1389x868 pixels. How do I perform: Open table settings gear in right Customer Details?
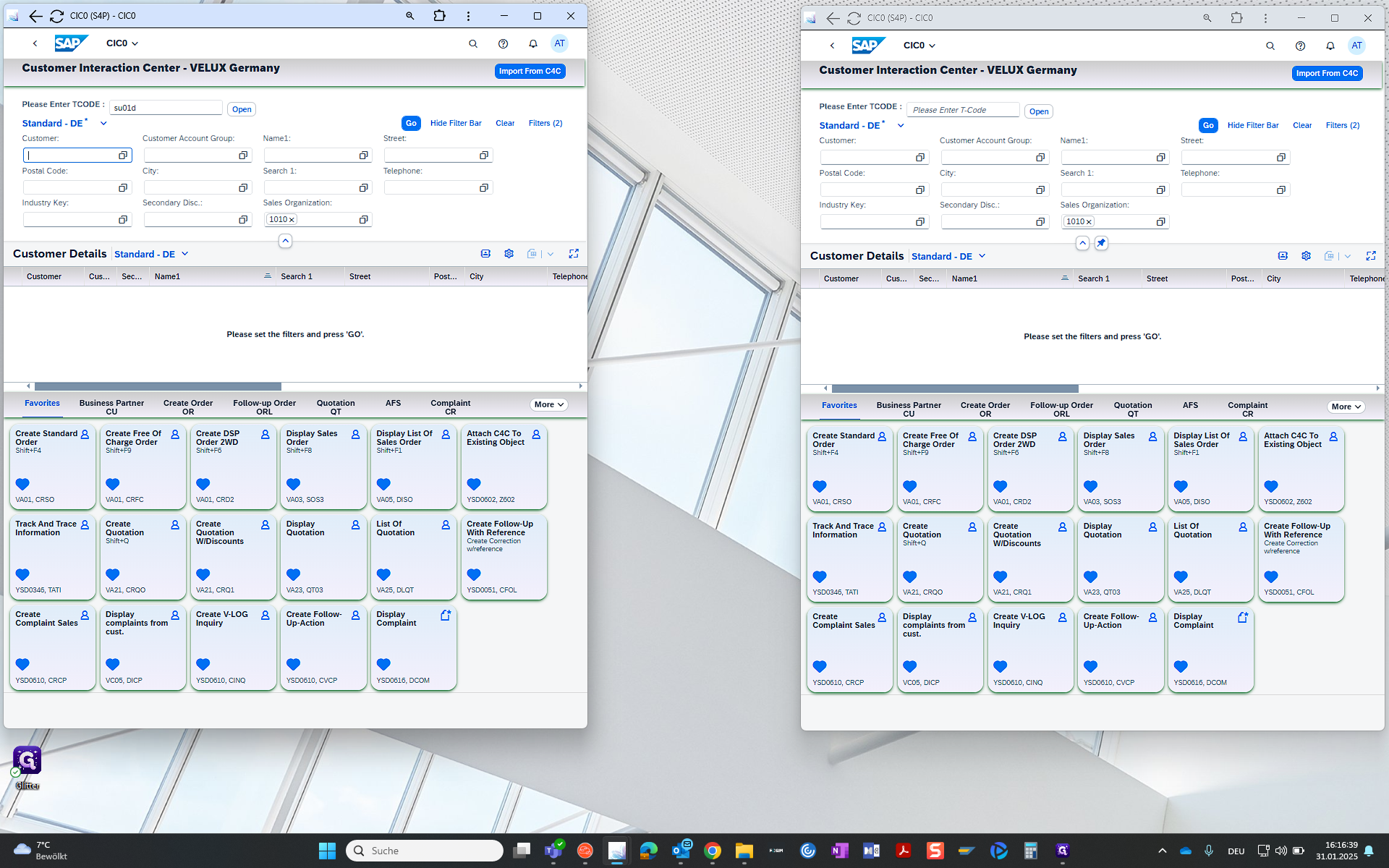click(x=1307, y=256)
